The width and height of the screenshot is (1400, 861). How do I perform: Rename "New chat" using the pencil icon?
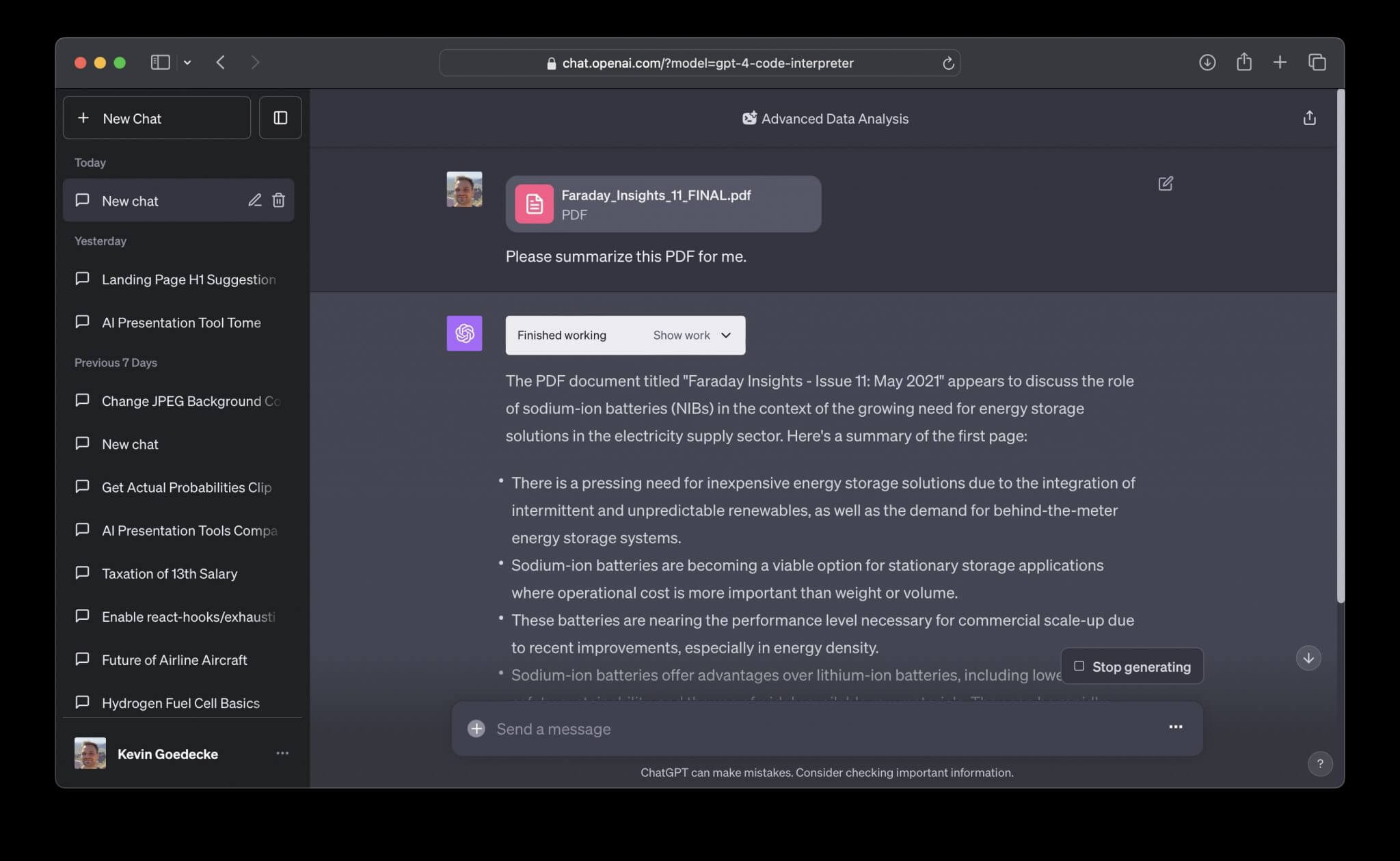tap(254, 200)
